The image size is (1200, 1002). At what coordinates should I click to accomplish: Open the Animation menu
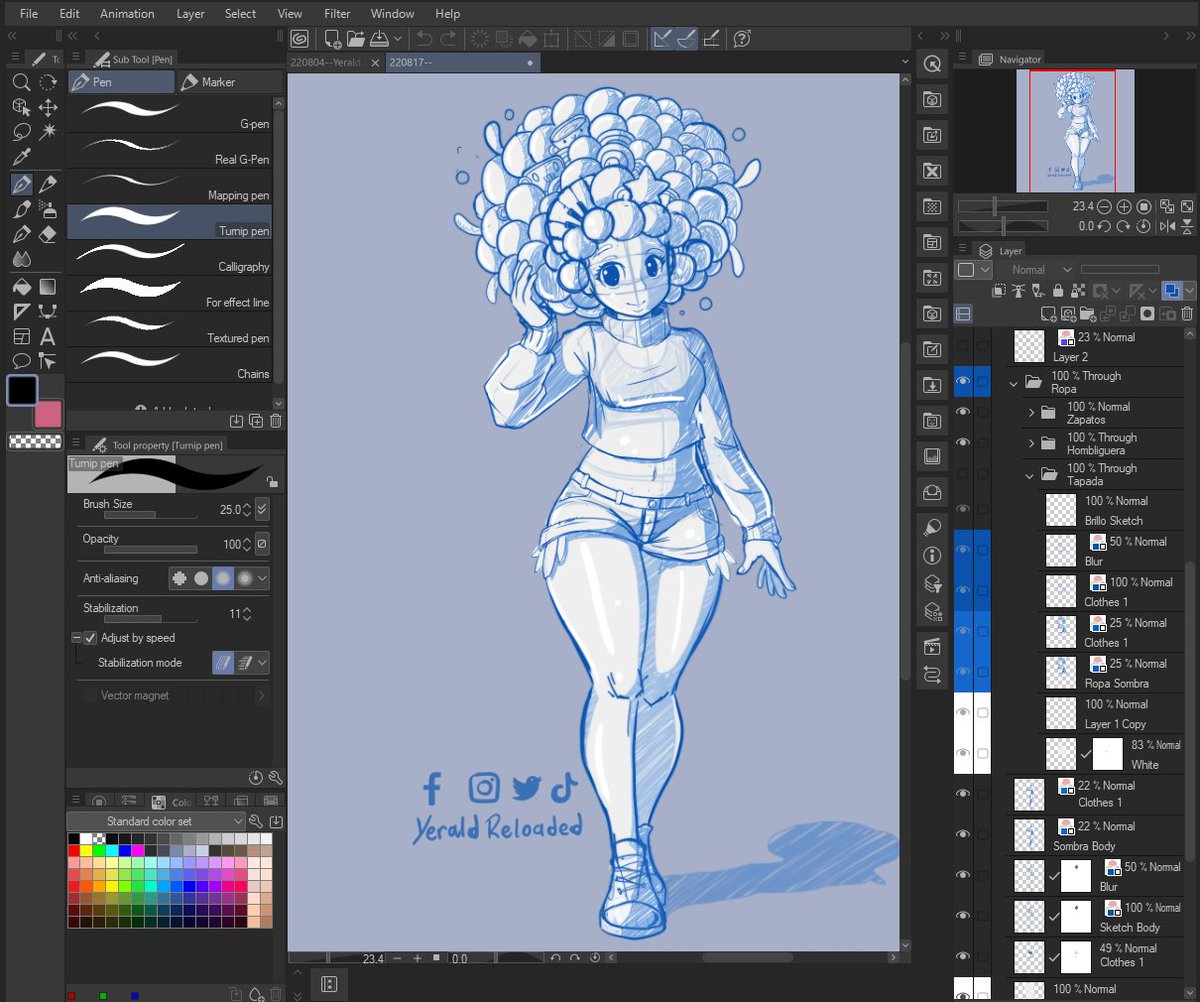pos(127,13)
